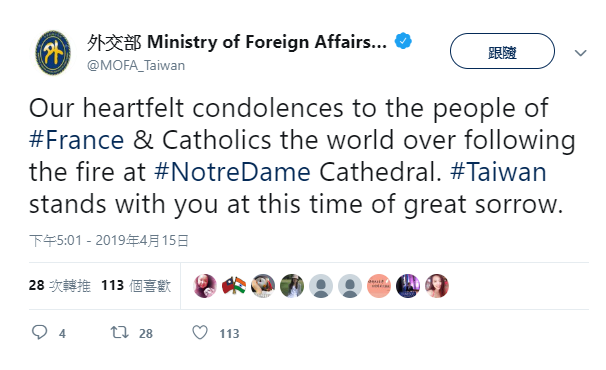Image resolution: width=606 pixels, height=370 pixels.
Task: Like the tweet with the heart icon
Action: 200,332
